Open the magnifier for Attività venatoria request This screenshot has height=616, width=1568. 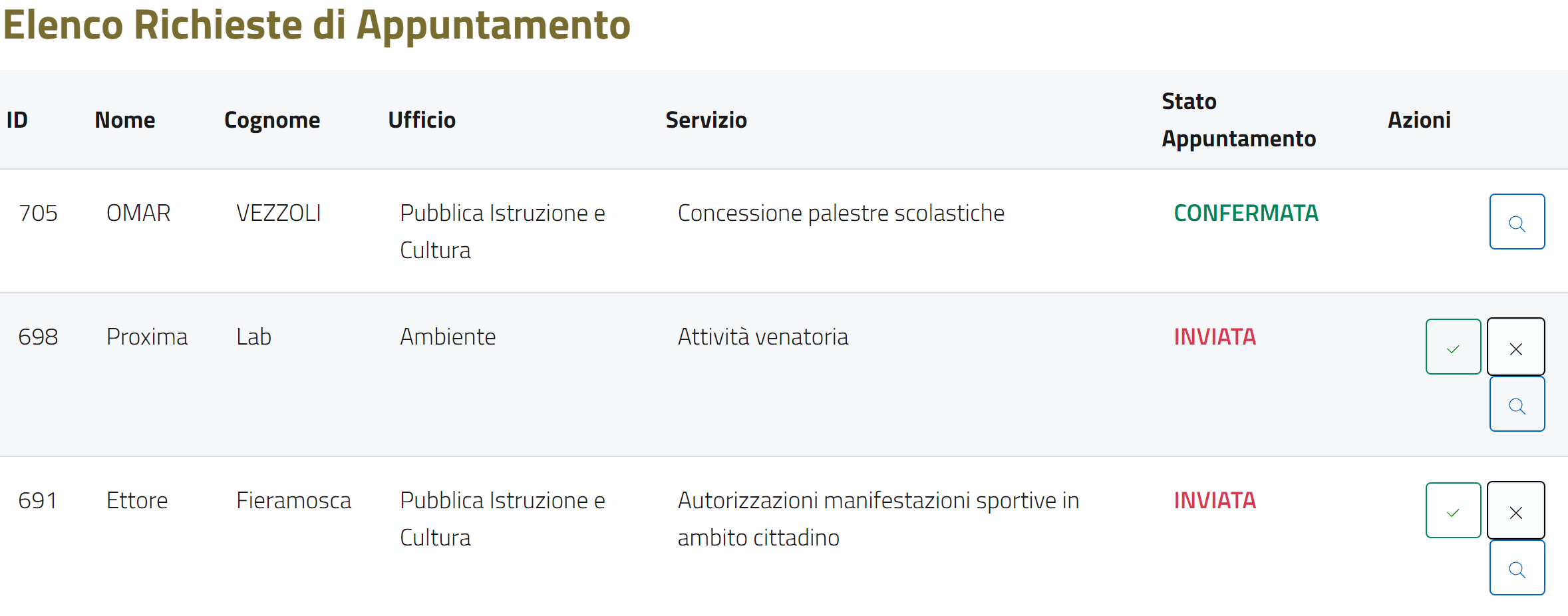1517,404
